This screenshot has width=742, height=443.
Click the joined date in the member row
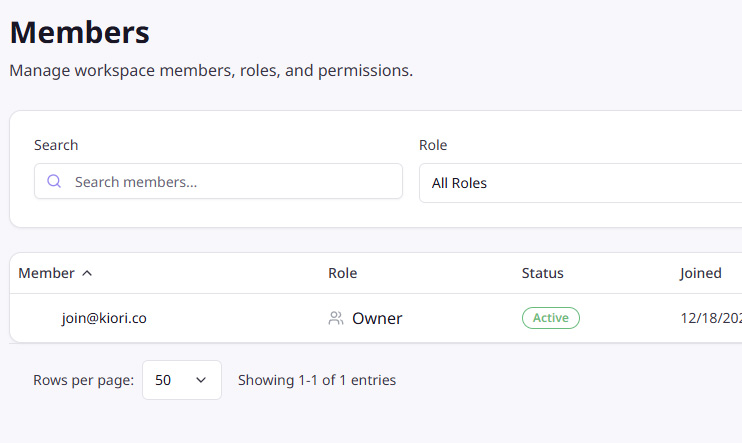tap(710, 319)
